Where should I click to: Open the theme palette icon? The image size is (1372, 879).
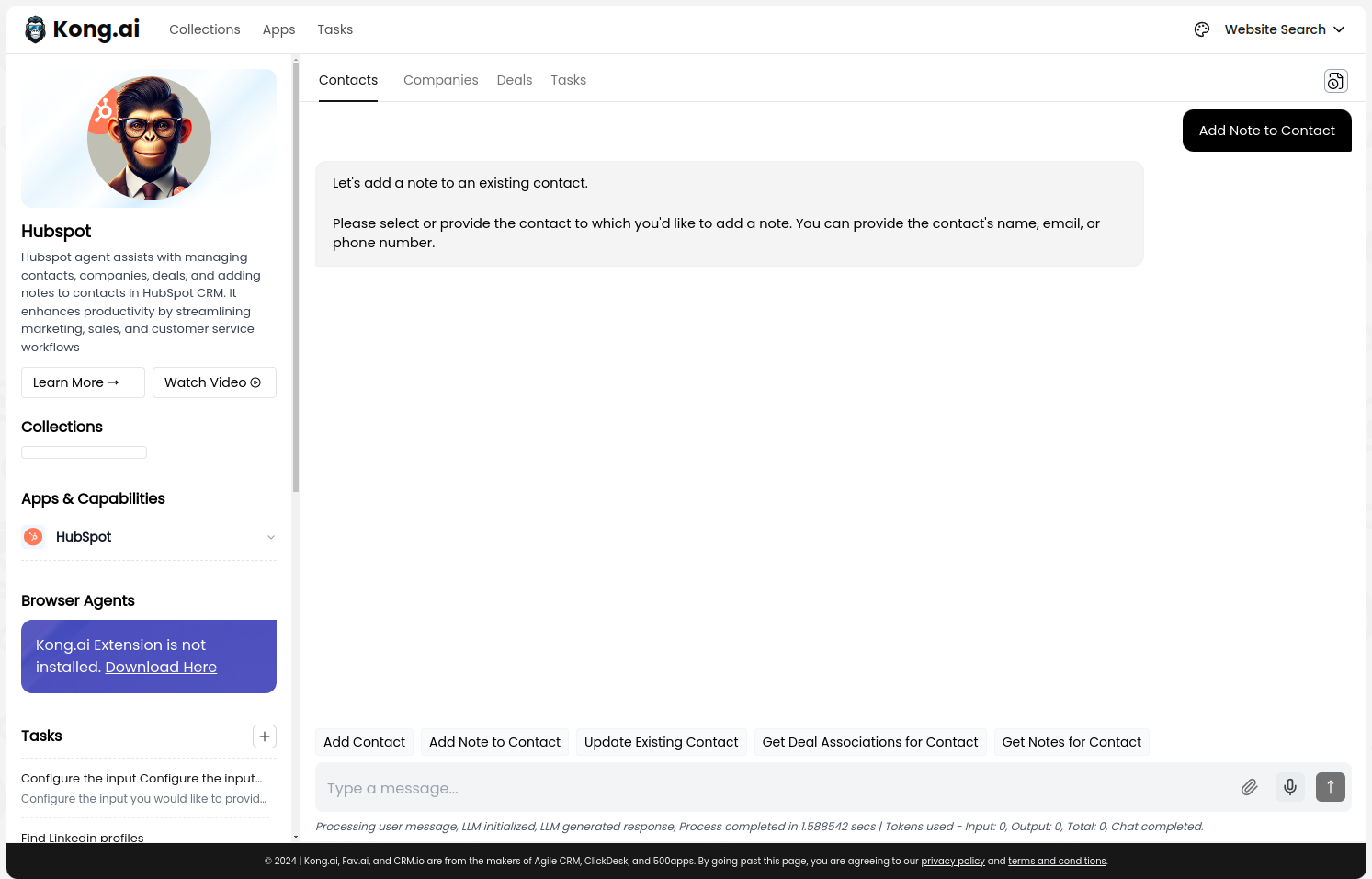(x=1202, y=29)
